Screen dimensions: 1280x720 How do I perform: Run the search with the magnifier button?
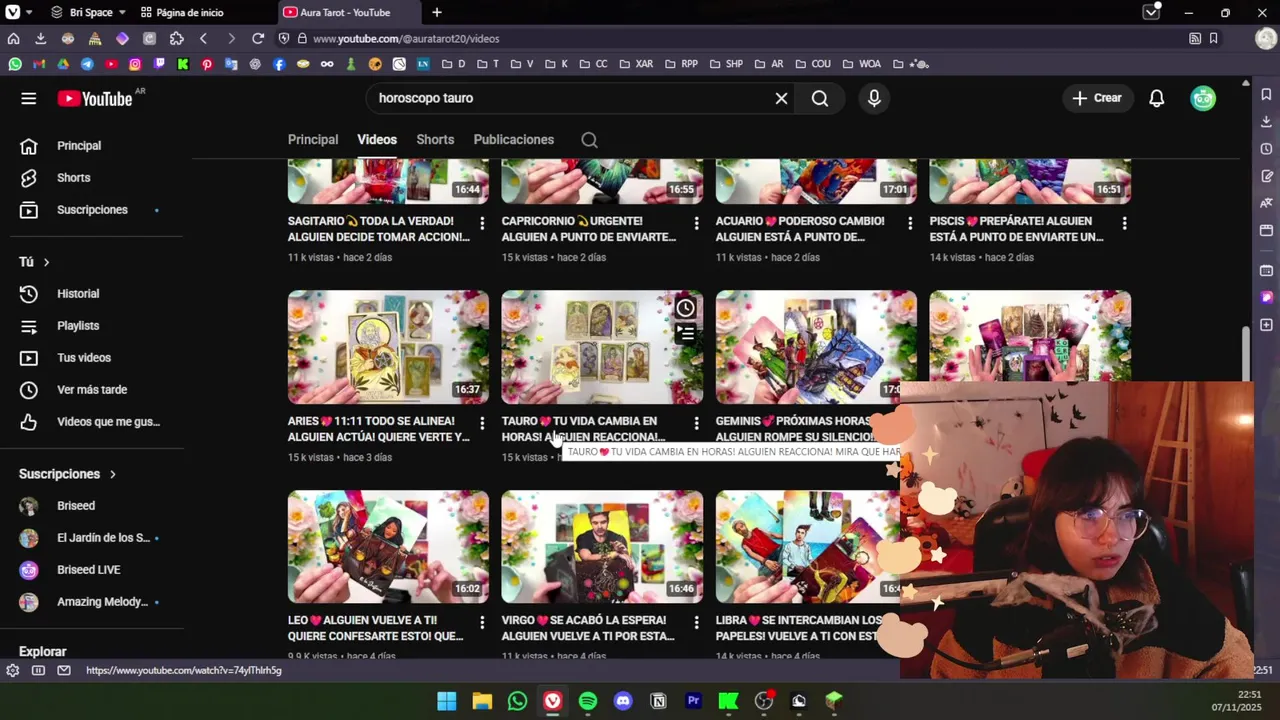point(820,98)
